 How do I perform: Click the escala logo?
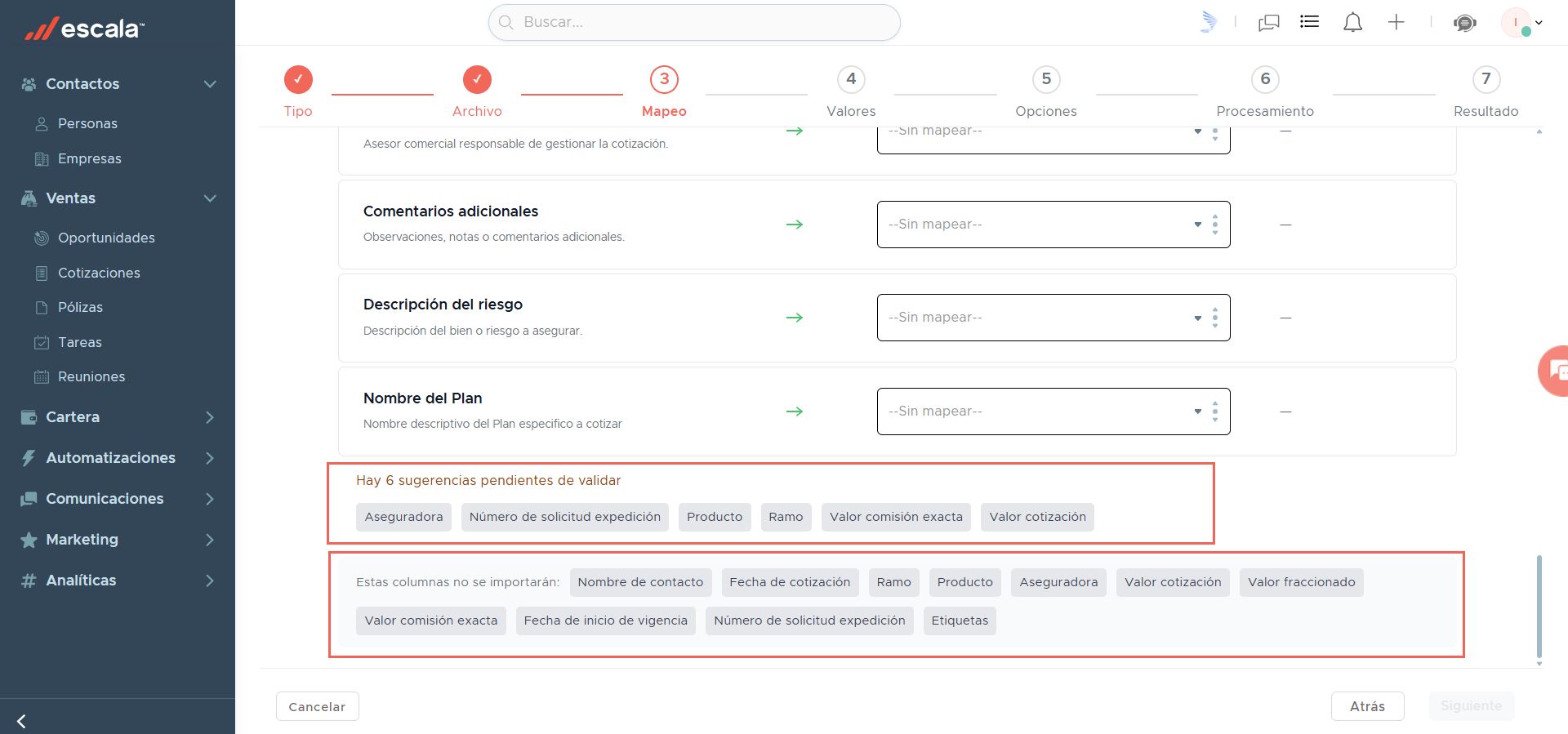(85, 29)
